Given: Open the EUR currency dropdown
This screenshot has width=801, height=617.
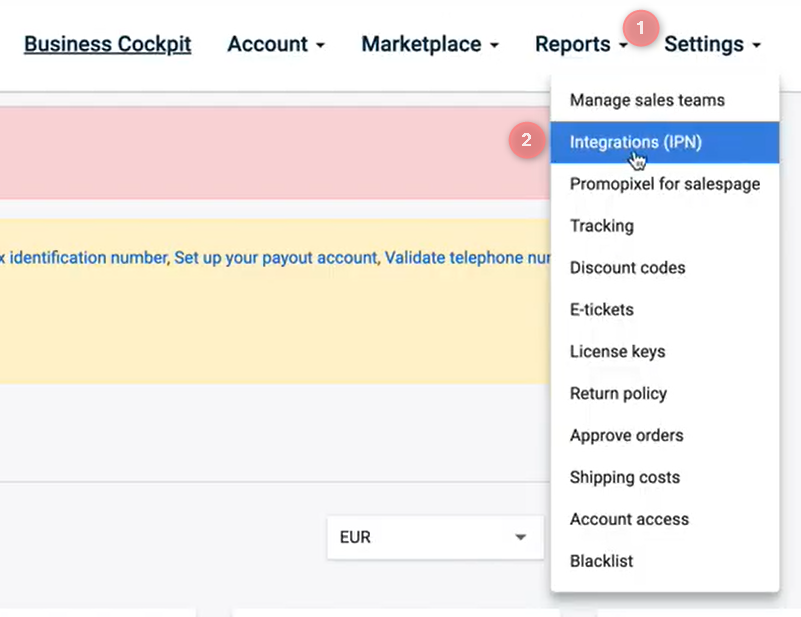Looking at the screenshot, I should (433, 537).
